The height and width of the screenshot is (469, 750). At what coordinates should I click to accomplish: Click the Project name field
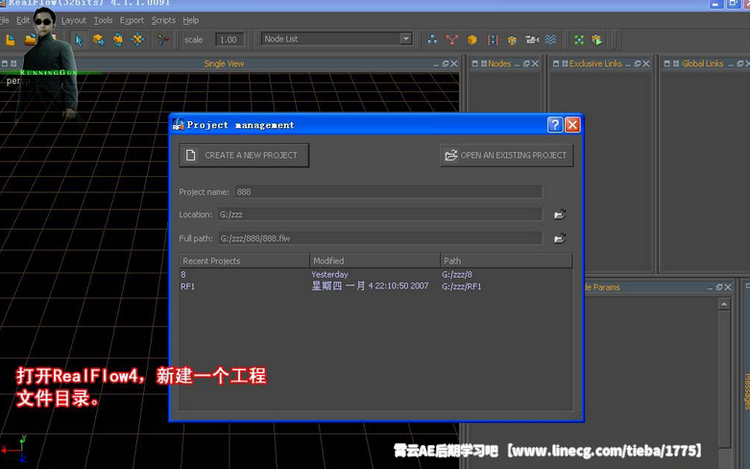[x=388, y=192]
